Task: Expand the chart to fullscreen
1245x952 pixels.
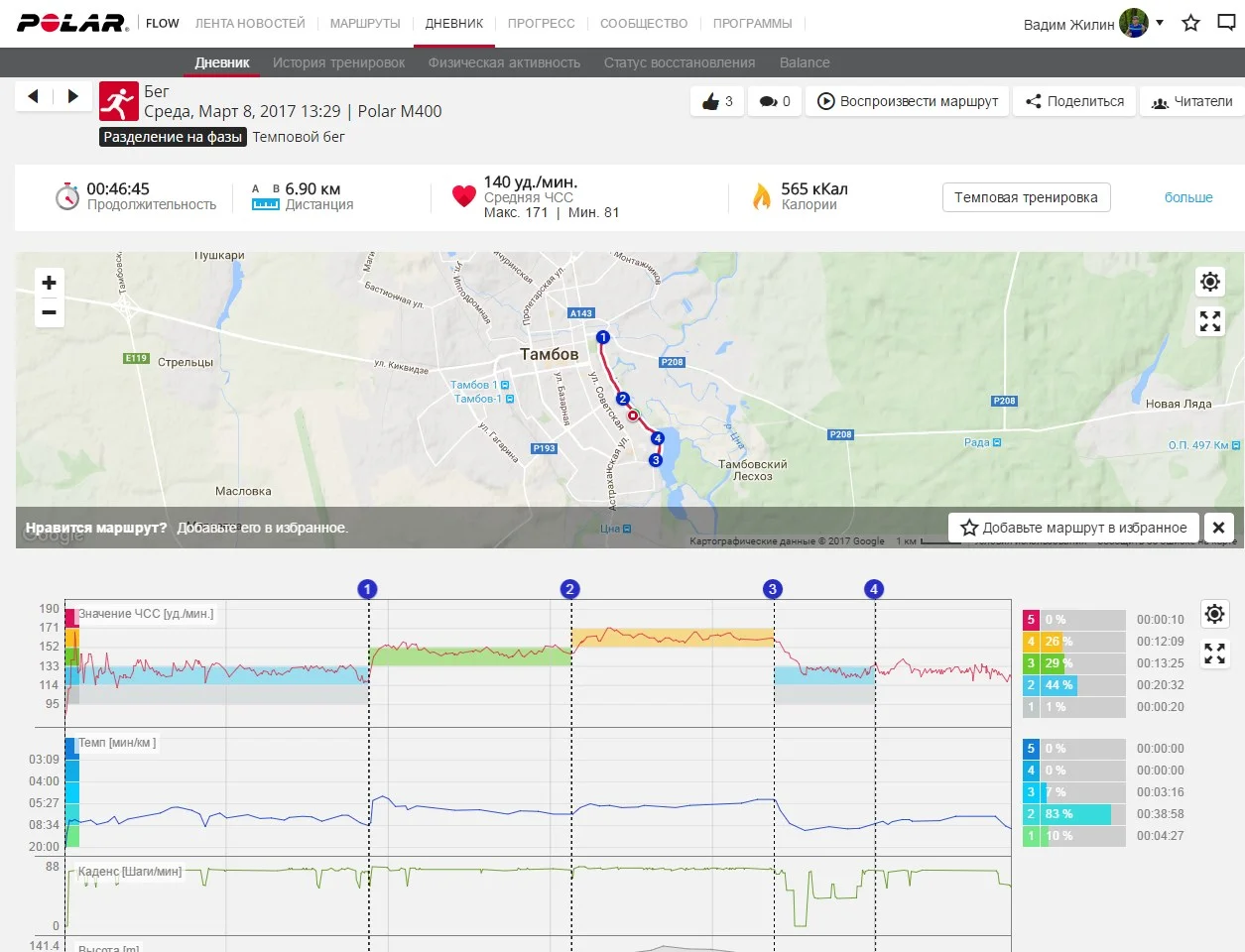Action: click(x=1214, y=654)
